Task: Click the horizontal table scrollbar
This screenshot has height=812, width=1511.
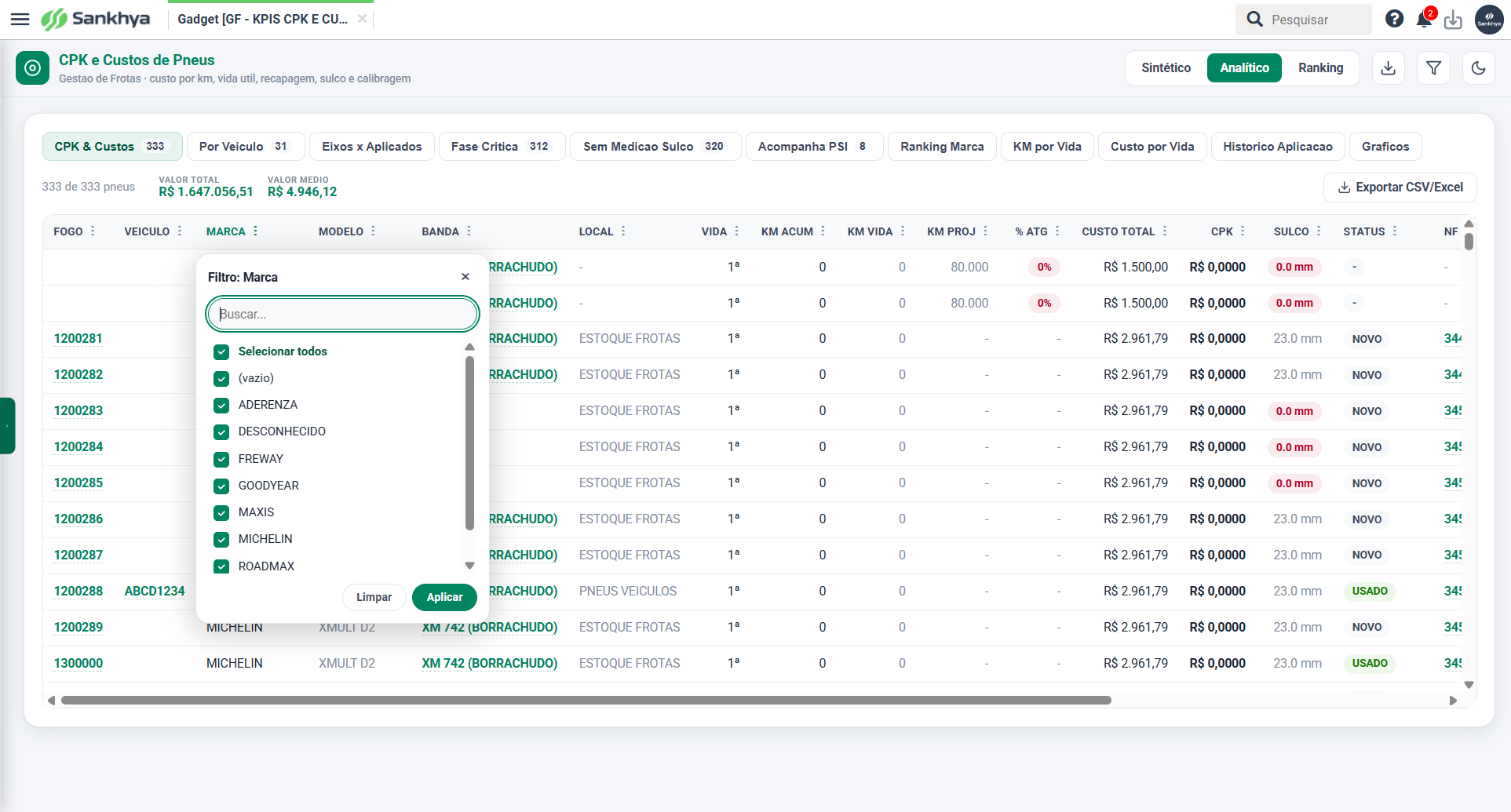Action: (x=586, y=701)
